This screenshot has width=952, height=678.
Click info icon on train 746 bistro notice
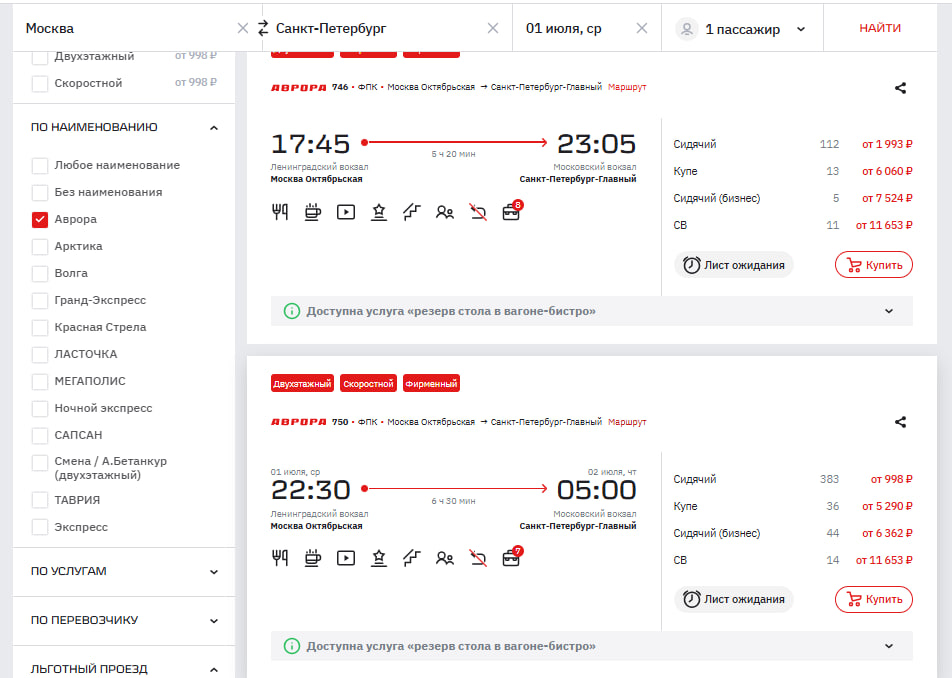(x=292, y=311)
